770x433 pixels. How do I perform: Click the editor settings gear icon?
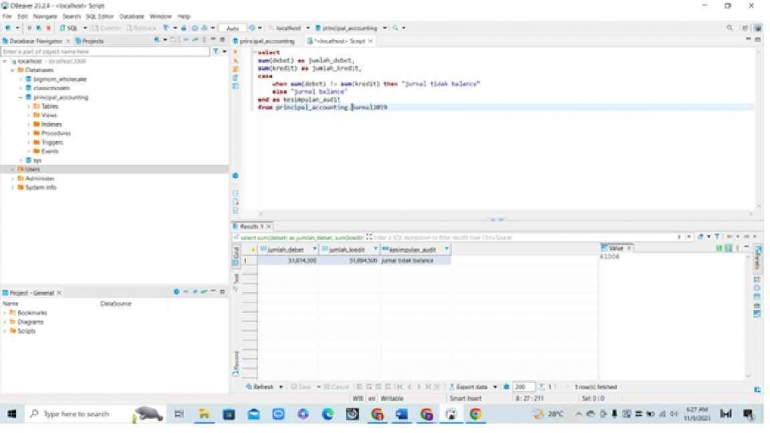236,175
